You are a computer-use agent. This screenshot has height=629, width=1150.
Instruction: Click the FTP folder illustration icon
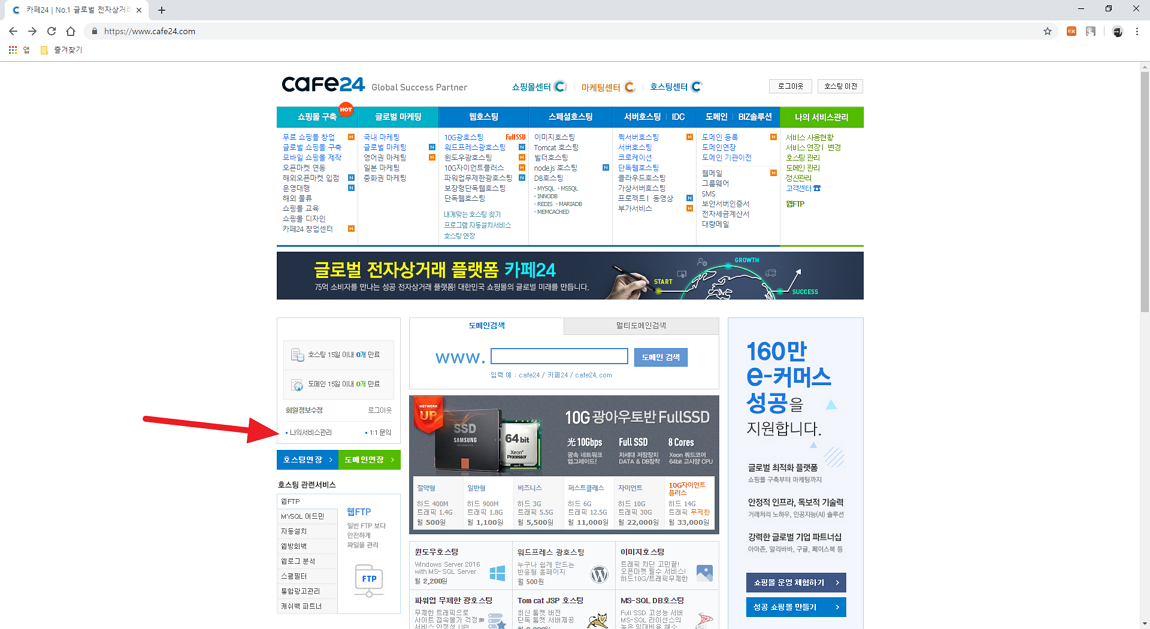(x=369, y=580)
